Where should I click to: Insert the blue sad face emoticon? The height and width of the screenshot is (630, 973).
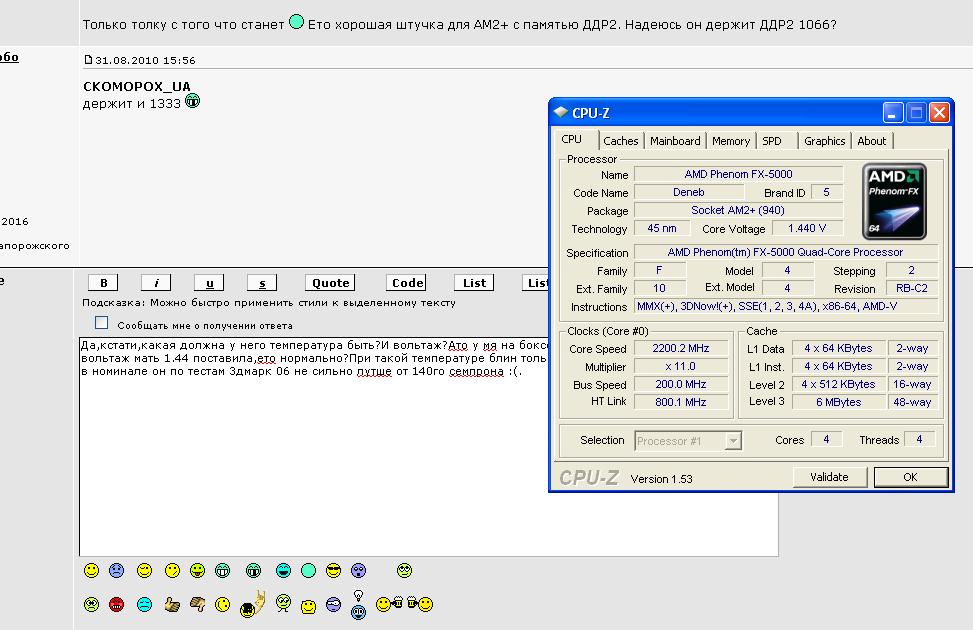(117, 570)
